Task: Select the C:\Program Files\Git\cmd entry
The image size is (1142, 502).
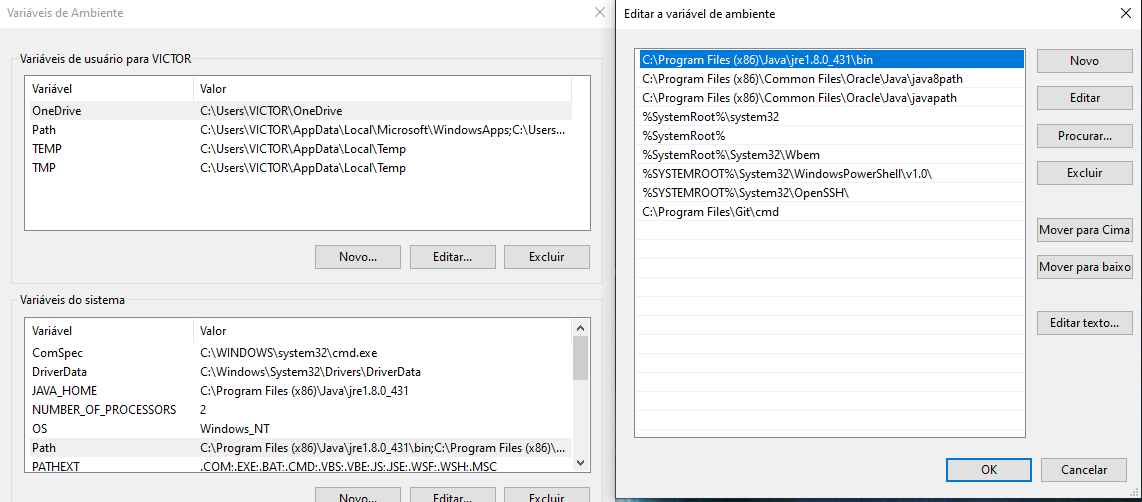Action: [x=831, y=212]
